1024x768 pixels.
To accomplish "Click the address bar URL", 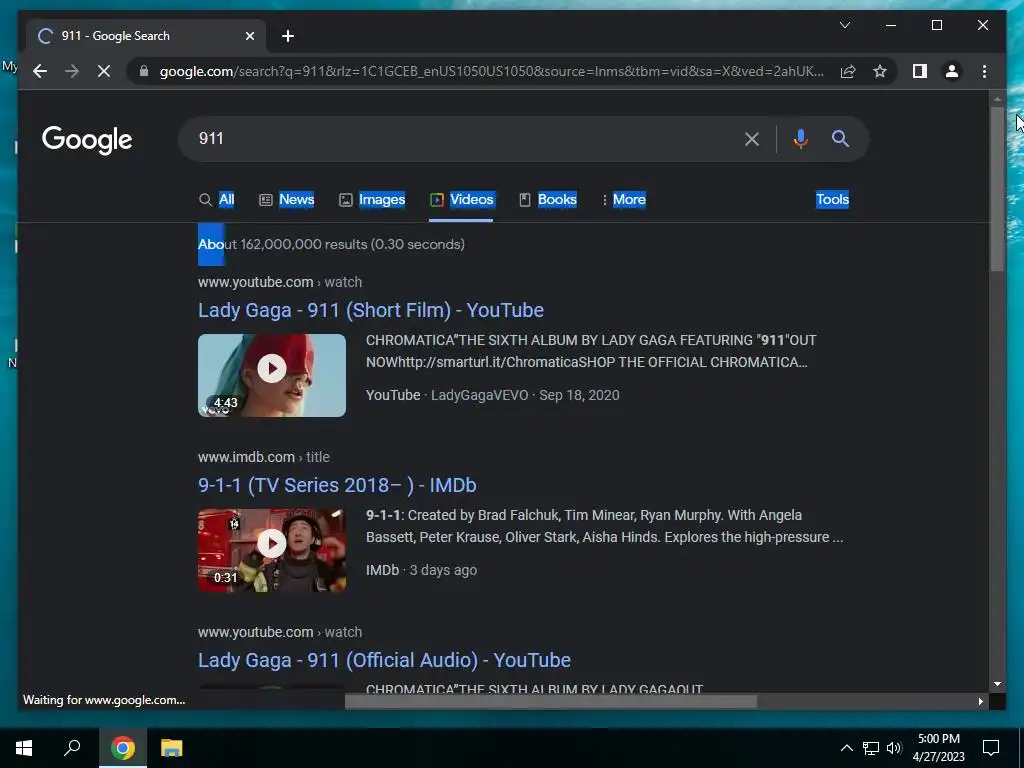I will [491, 71].
